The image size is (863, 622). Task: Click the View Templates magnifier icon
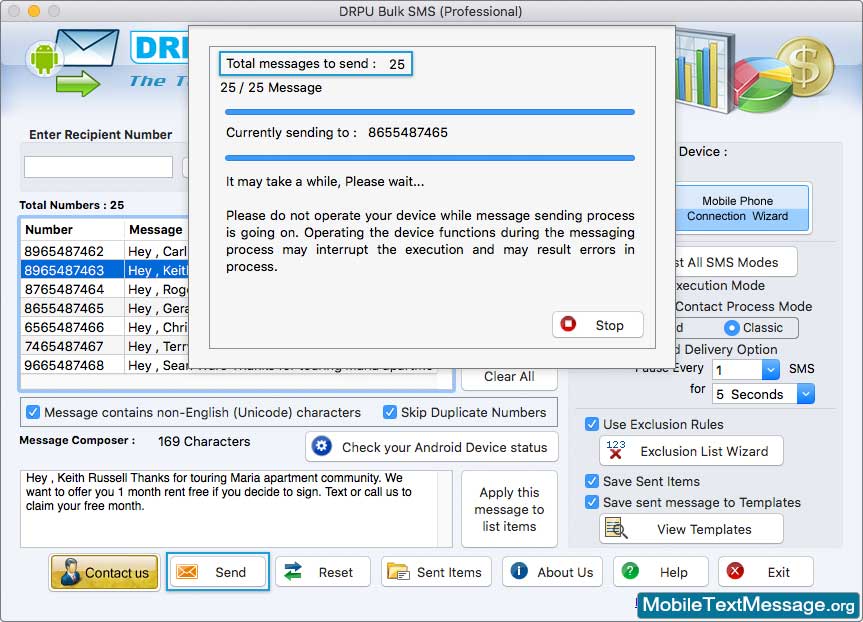point(616,528)
